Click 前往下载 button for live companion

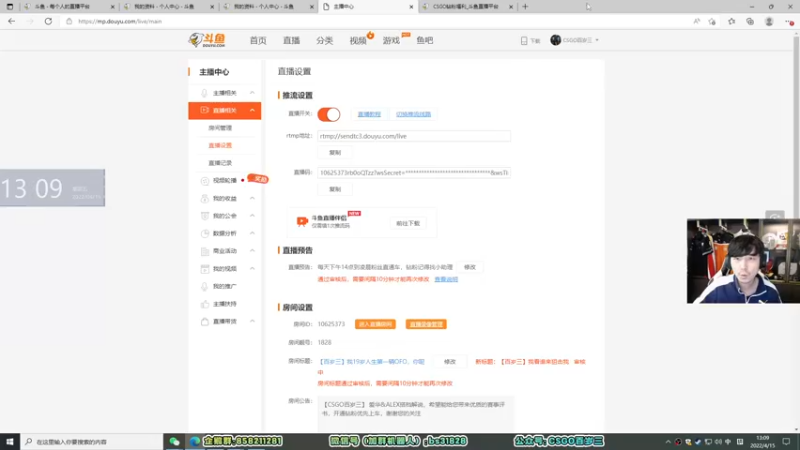pos(408,223)
